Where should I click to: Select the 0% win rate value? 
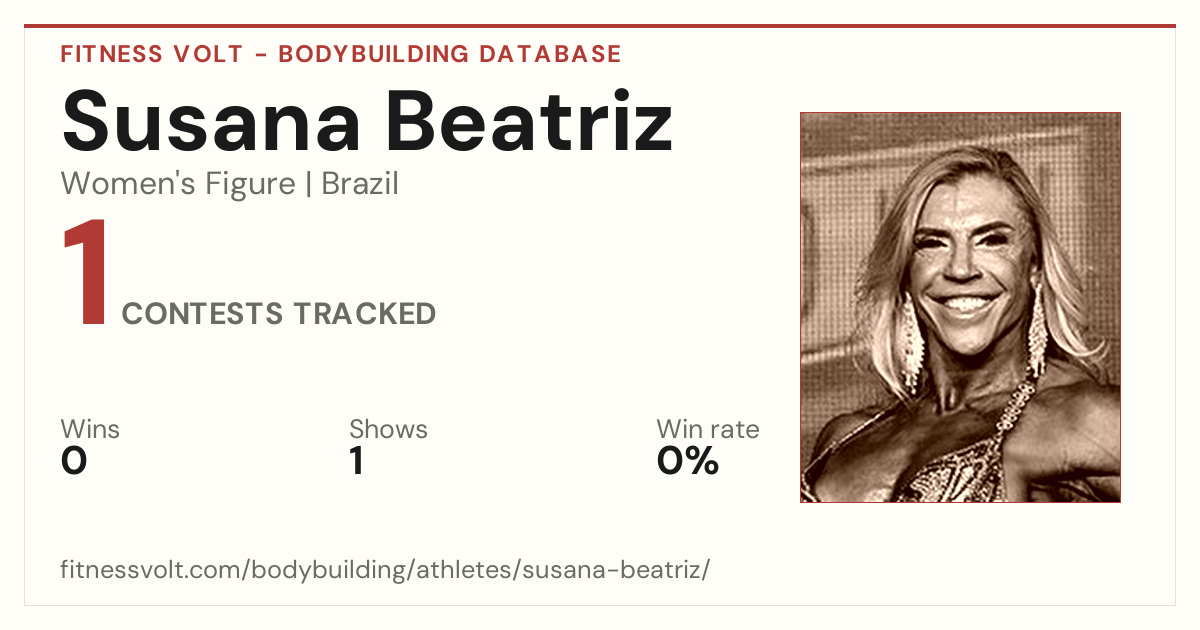tap(688, 461)
